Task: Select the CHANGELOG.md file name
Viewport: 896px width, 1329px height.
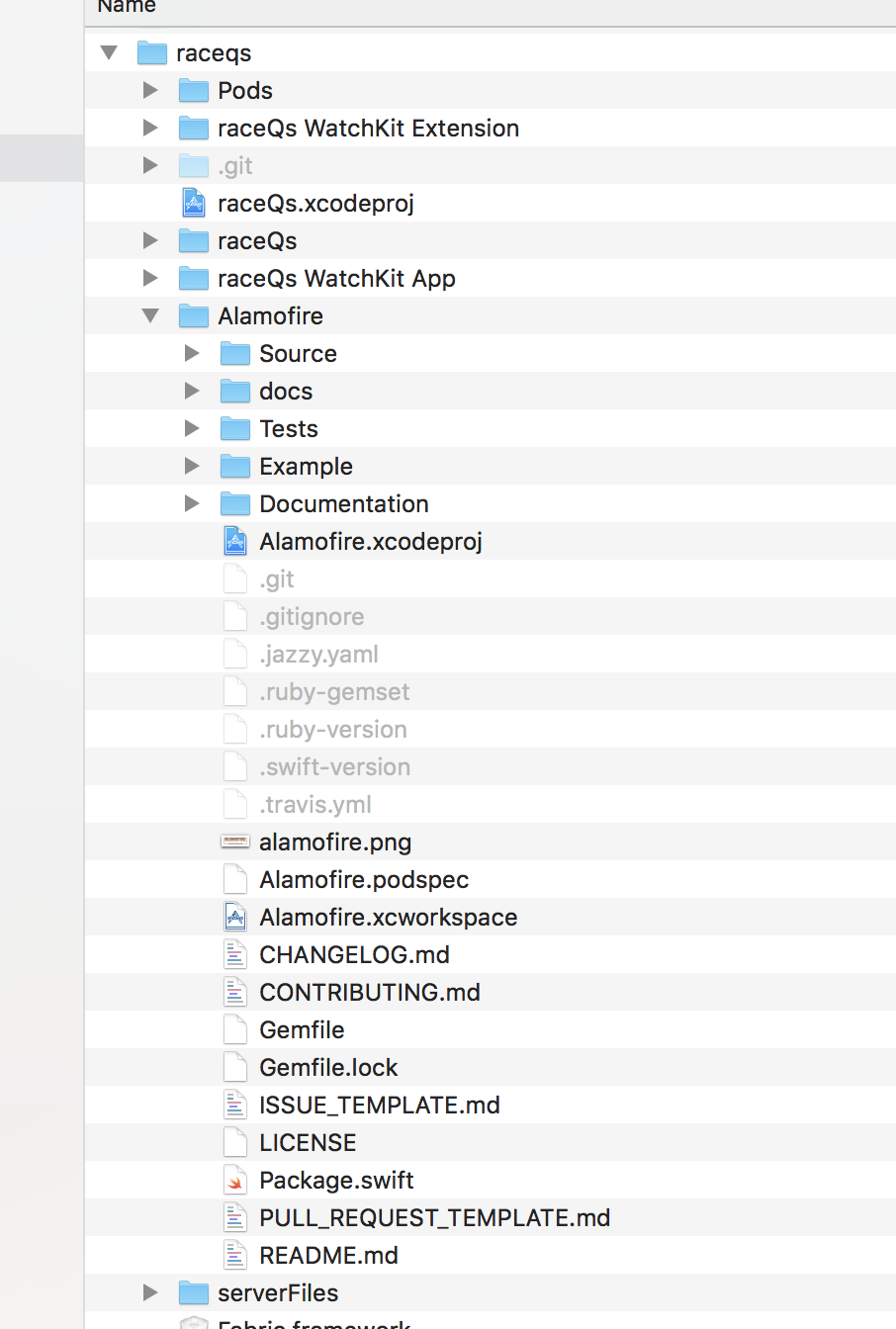Action: pos(354,954)
